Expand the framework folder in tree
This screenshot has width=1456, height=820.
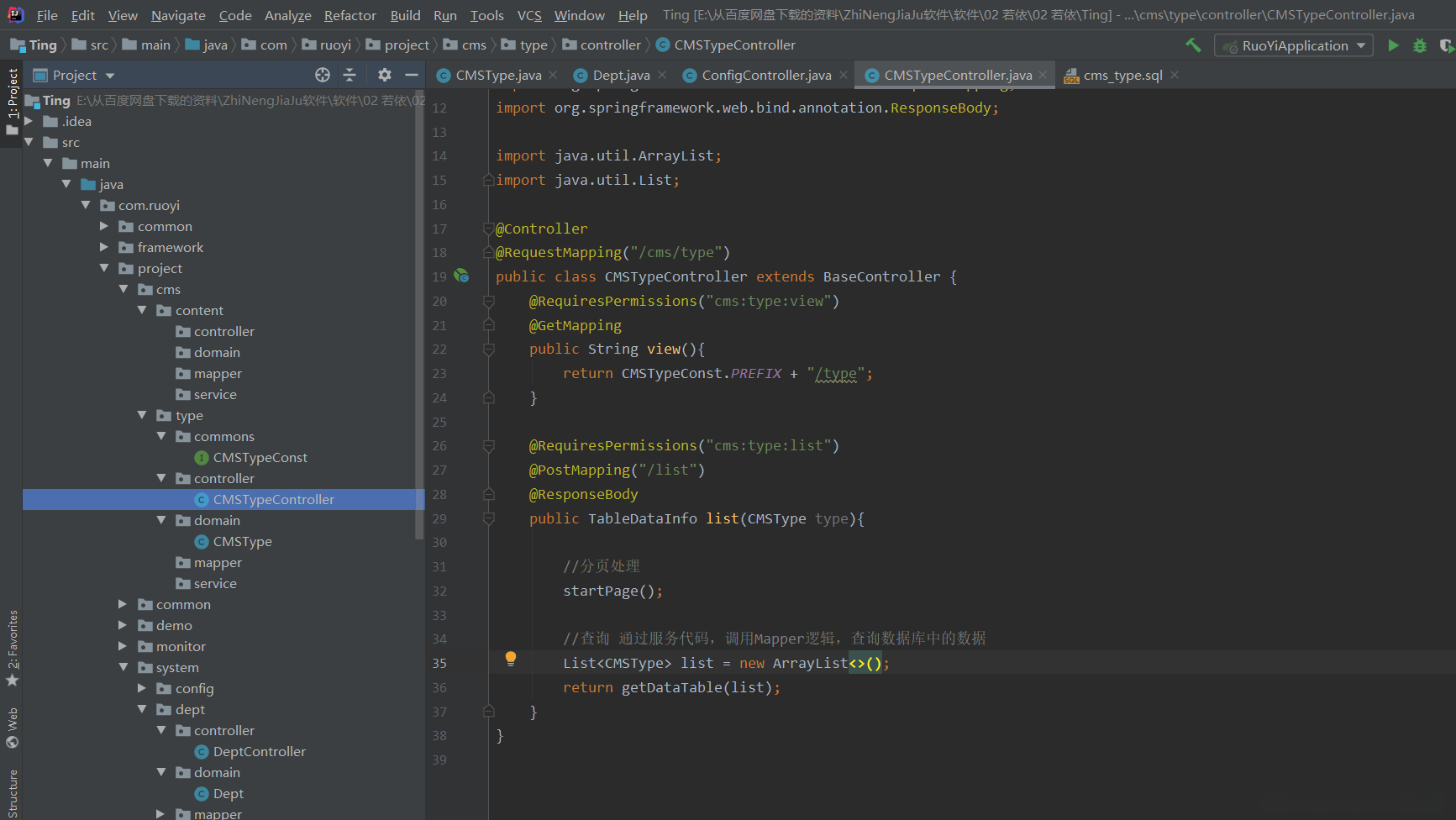click(104, 247)
